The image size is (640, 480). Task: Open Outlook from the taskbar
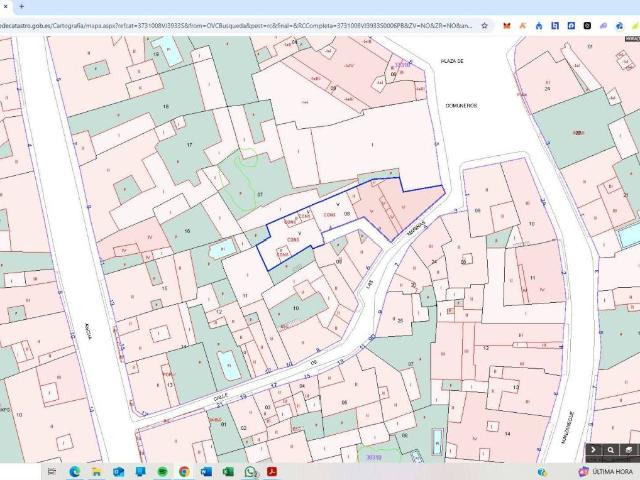coord(119,471)
